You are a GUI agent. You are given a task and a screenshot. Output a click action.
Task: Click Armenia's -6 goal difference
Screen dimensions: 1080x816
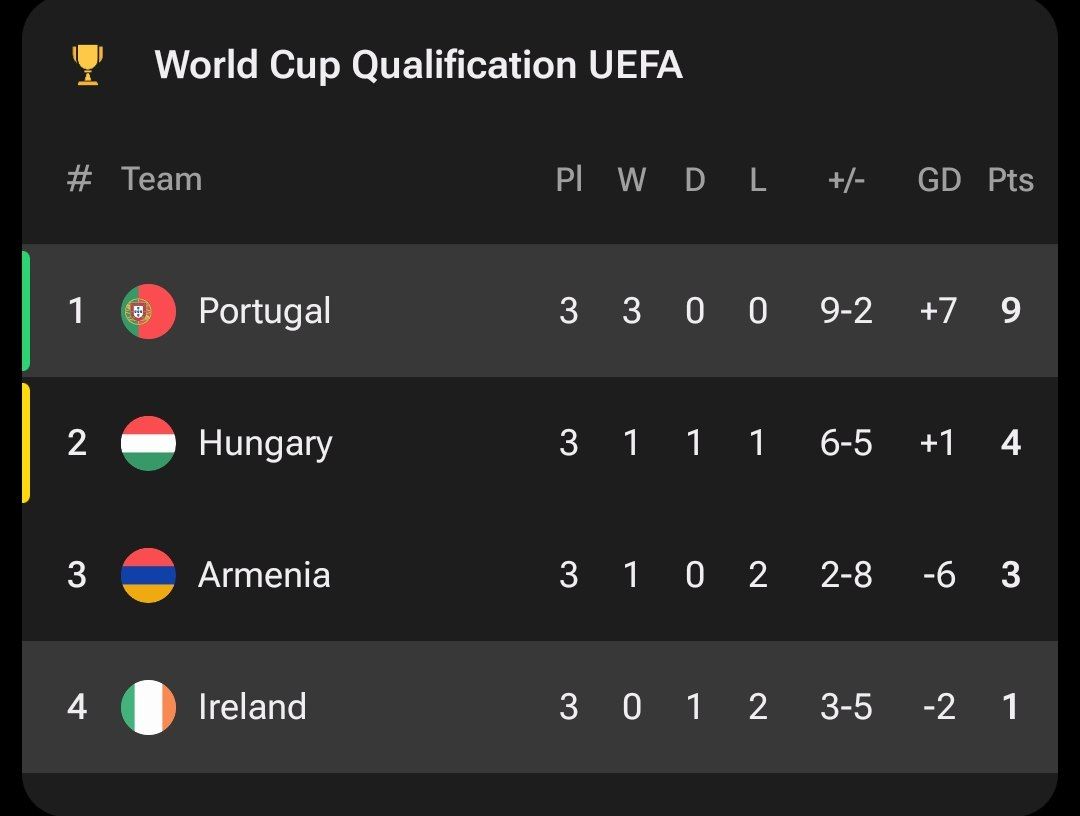pos(939,575)
